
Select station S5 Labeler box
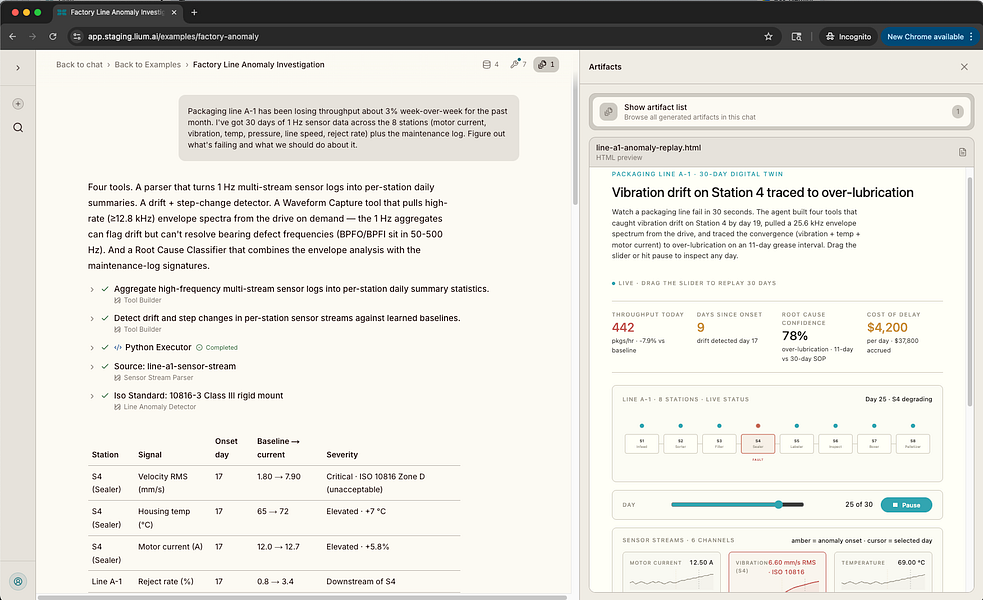(796, 443)
